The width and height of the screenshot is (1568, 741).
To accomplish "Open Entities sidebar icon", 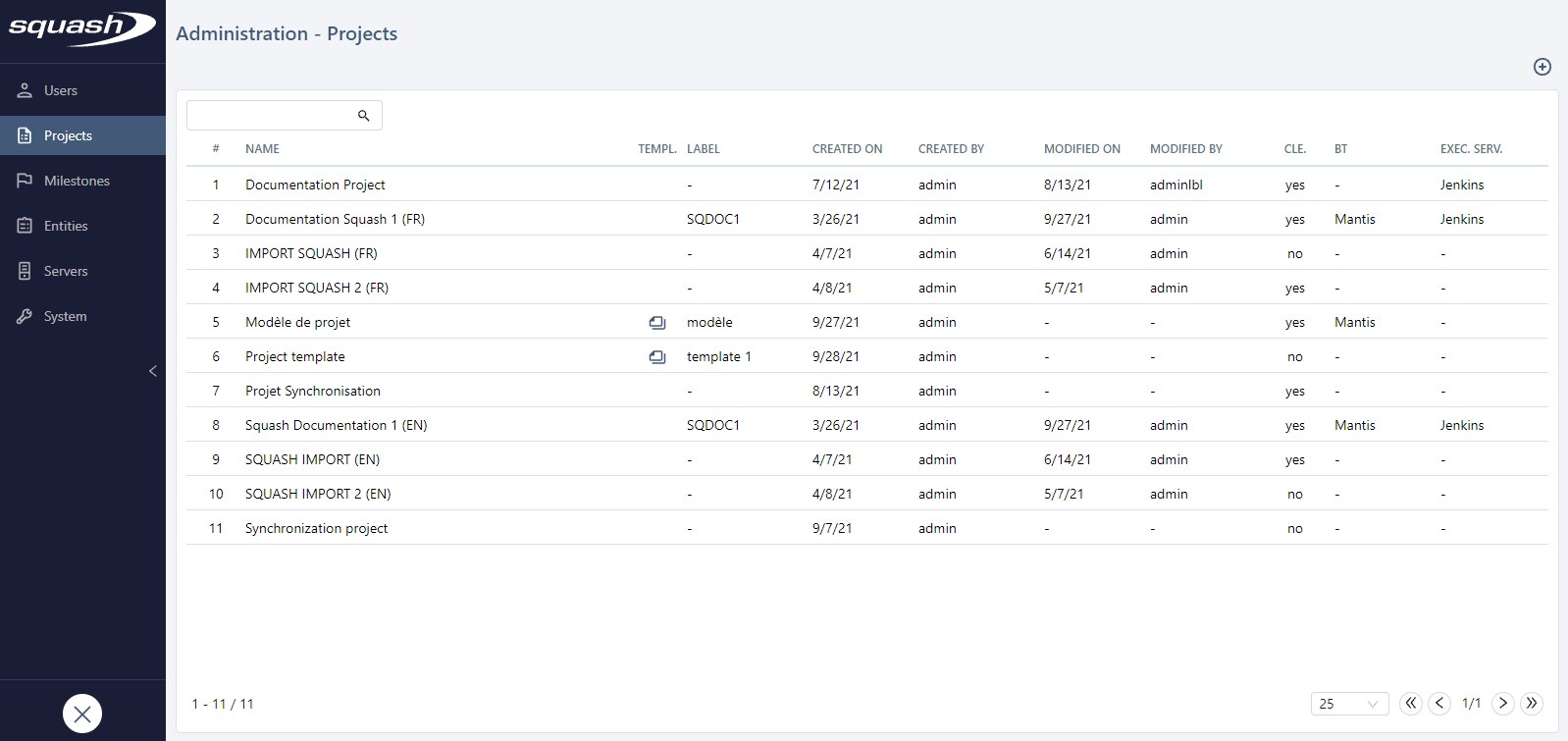I will click(x=25, y=226).
